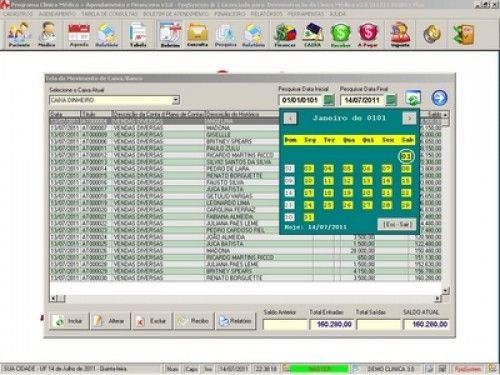Click the Recibo button
This screenshot has height=375, width=500.
coord(194,321)
